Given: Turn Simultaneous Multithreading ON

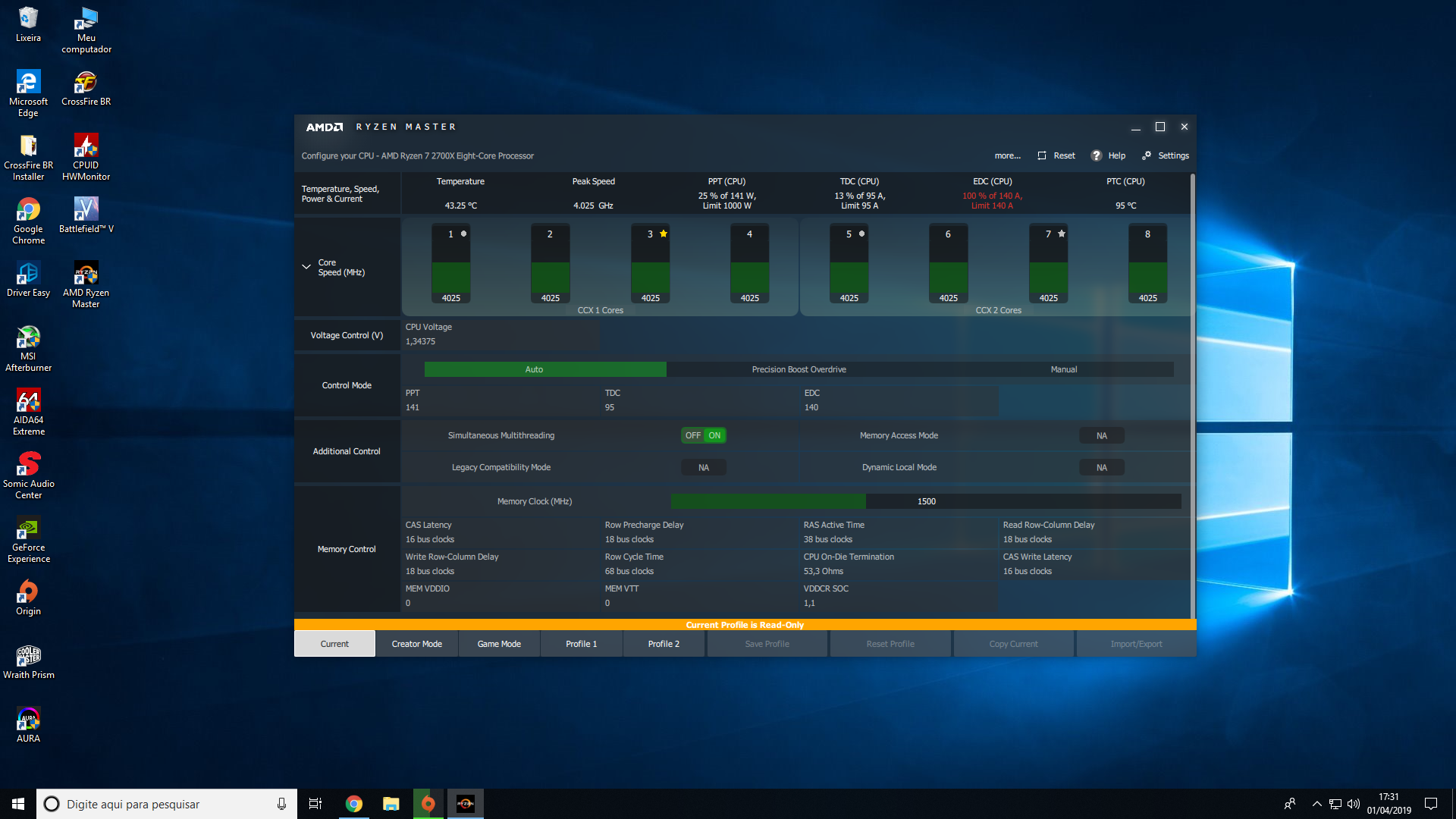Looking at the screenshot, I should [x=714, y=435].
